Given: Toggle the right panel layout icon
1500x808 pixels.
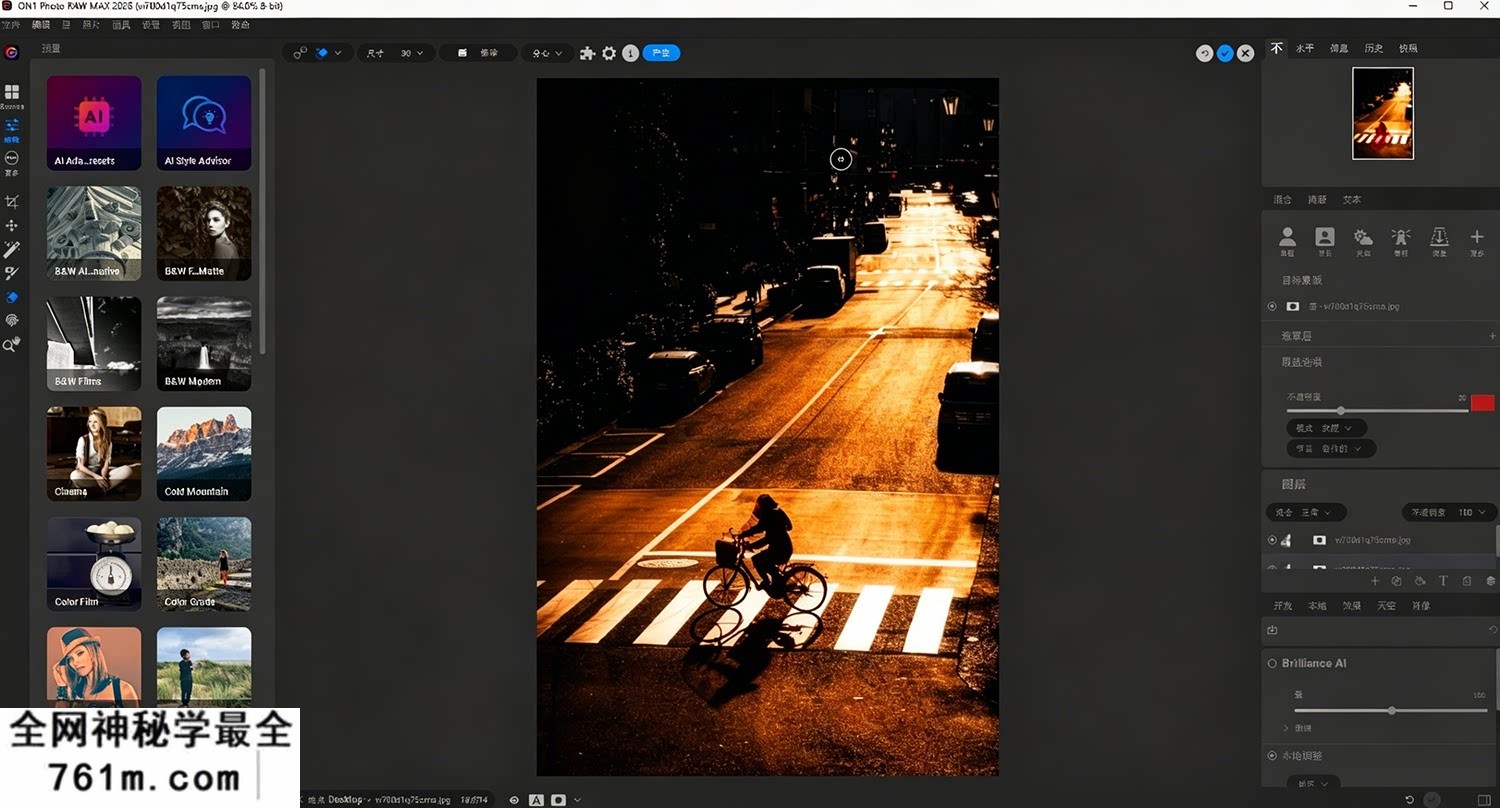Looking at the screenshot, I should tap(1484, 800).
